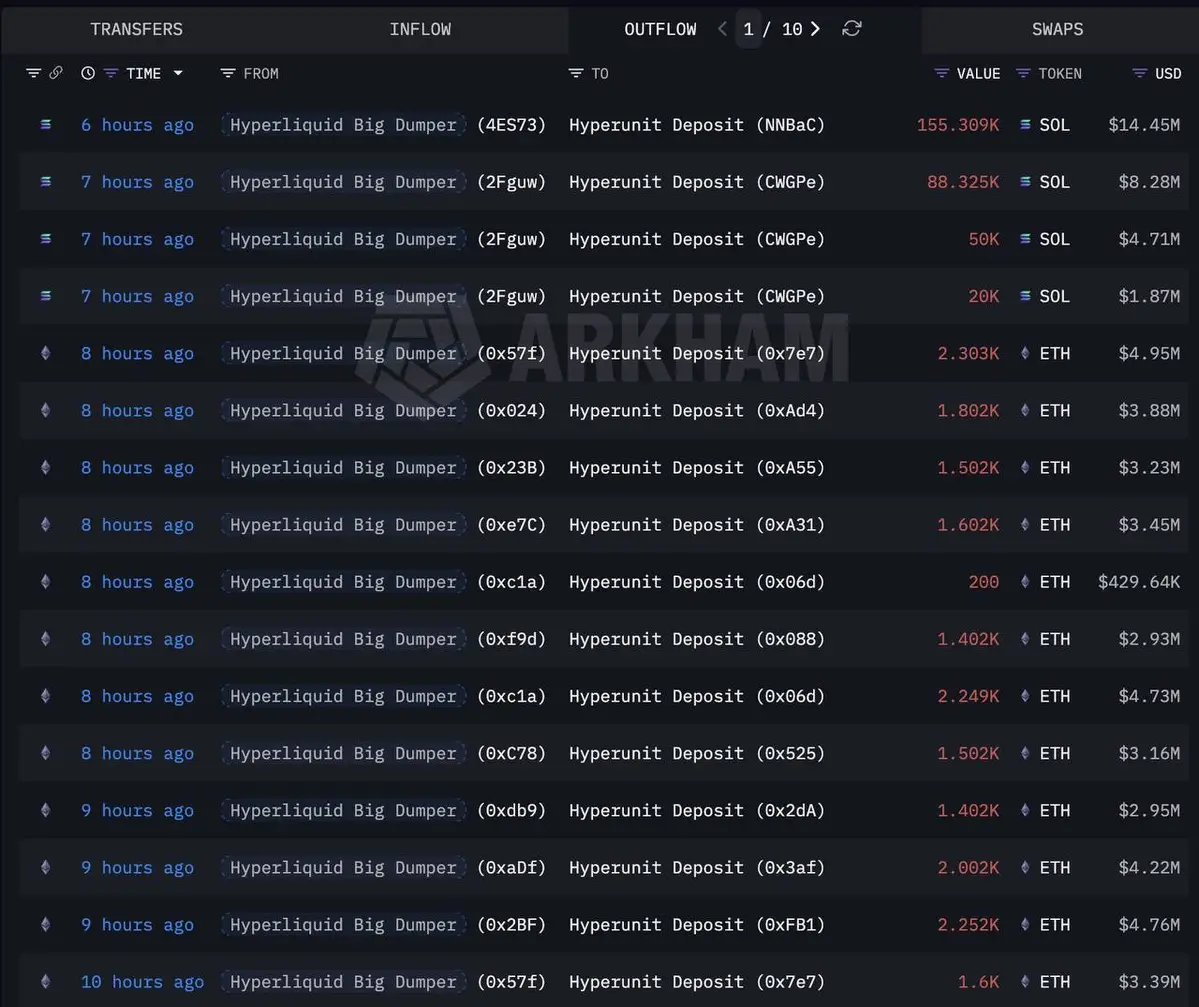The width and height of the screenshot is (1199, 1007).
Task: Click the refresh icon beside page counter
Action: pos(852,29)
